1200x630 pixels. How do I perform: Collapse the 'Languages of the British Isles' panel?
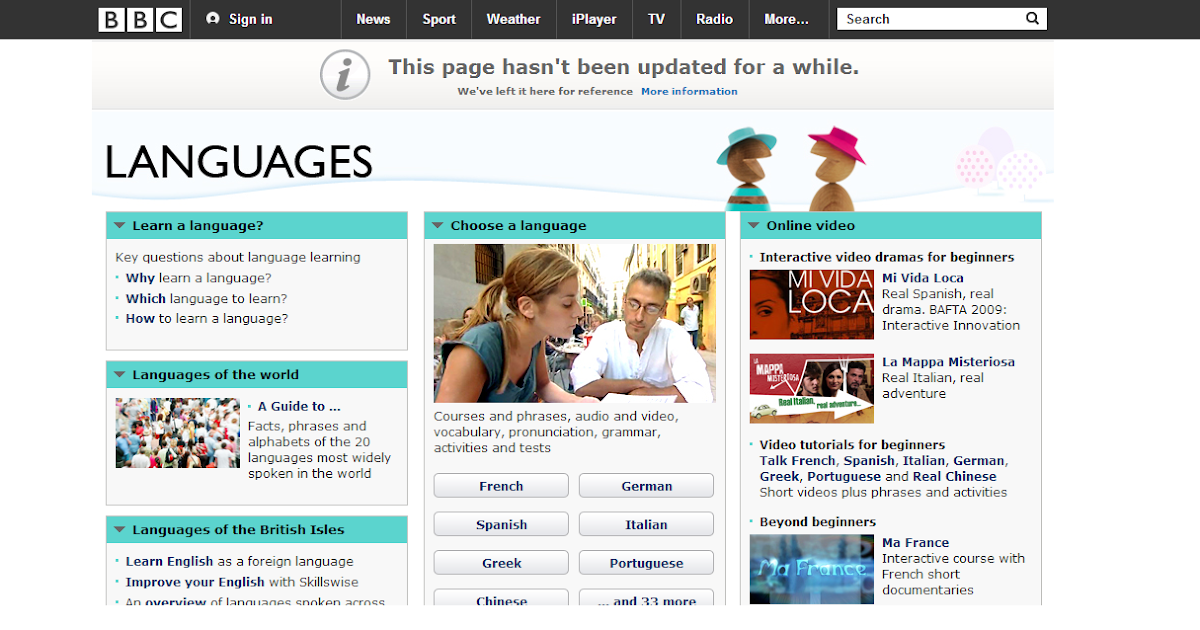pyautogui.click(x=118, y=529)
